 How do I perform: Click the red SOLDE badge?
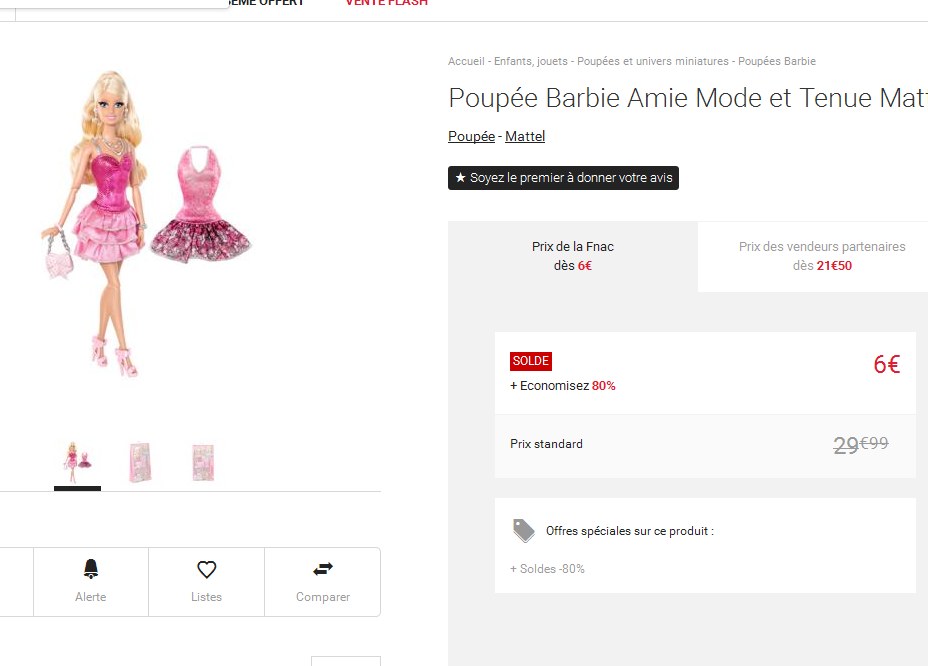point(531,361)
